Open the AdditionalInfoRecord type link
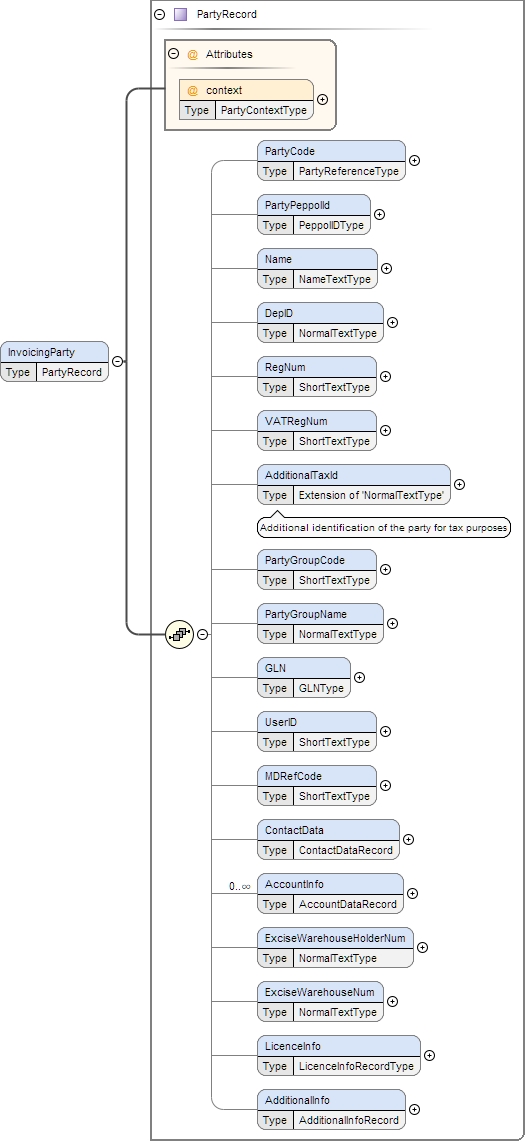 click(x=349, y=1120)
